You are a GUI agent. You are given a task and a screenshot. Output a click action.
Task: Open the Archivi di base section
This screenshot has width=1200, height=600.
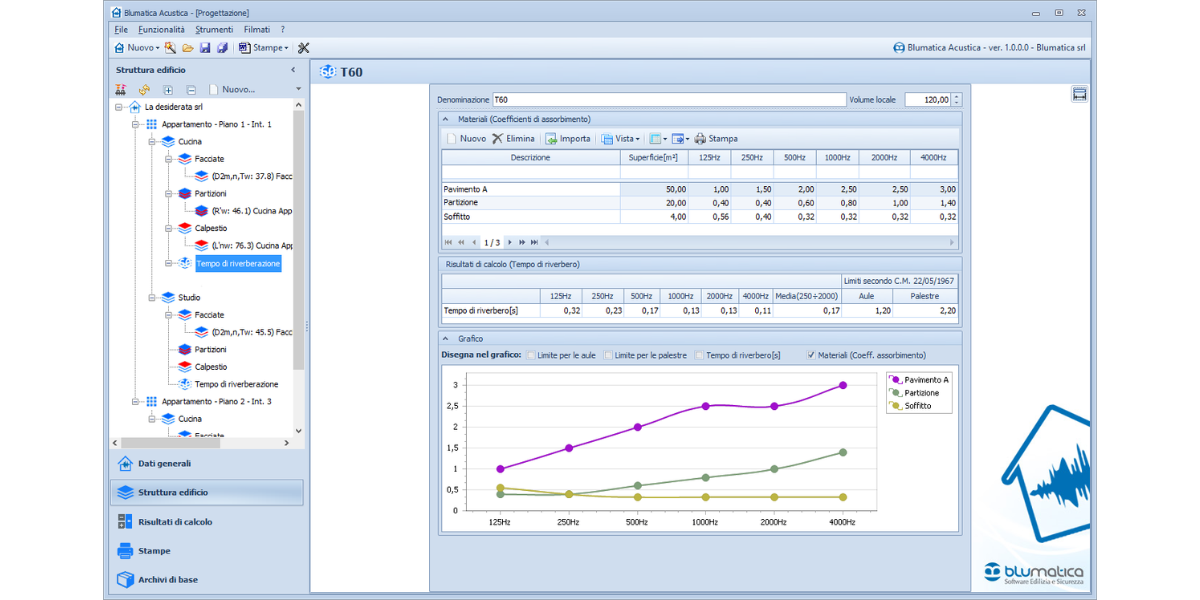tap(167, 580)
